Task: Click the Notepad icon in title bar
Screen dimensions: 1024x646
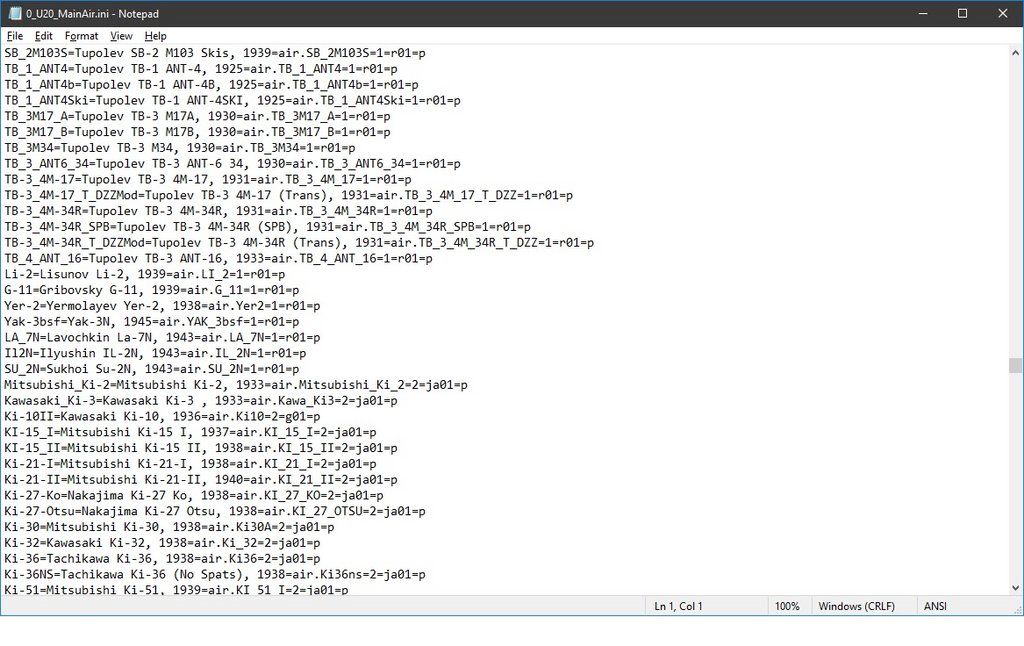Action: click(x=14, y=14)
